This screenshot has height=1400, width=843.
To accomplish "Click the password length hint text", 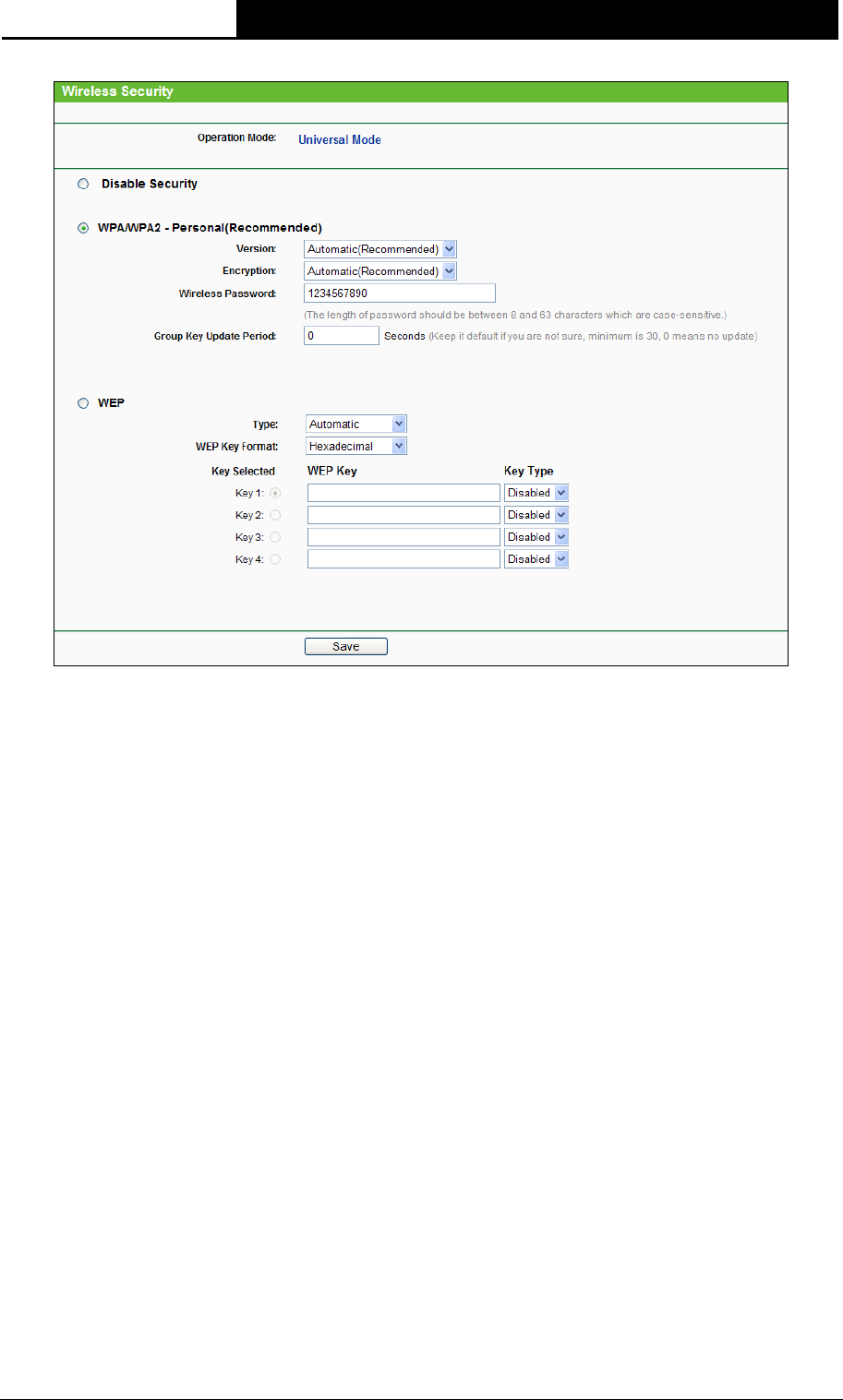I will [515, 316].
